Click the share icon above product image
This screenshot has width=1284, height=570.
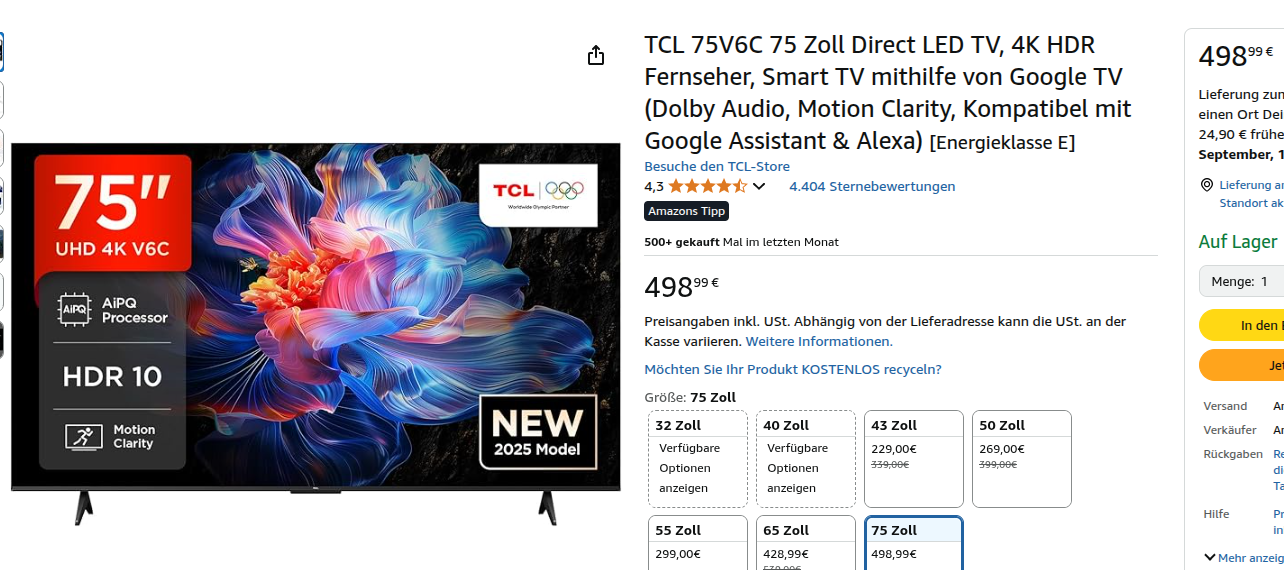click(596, 55)
